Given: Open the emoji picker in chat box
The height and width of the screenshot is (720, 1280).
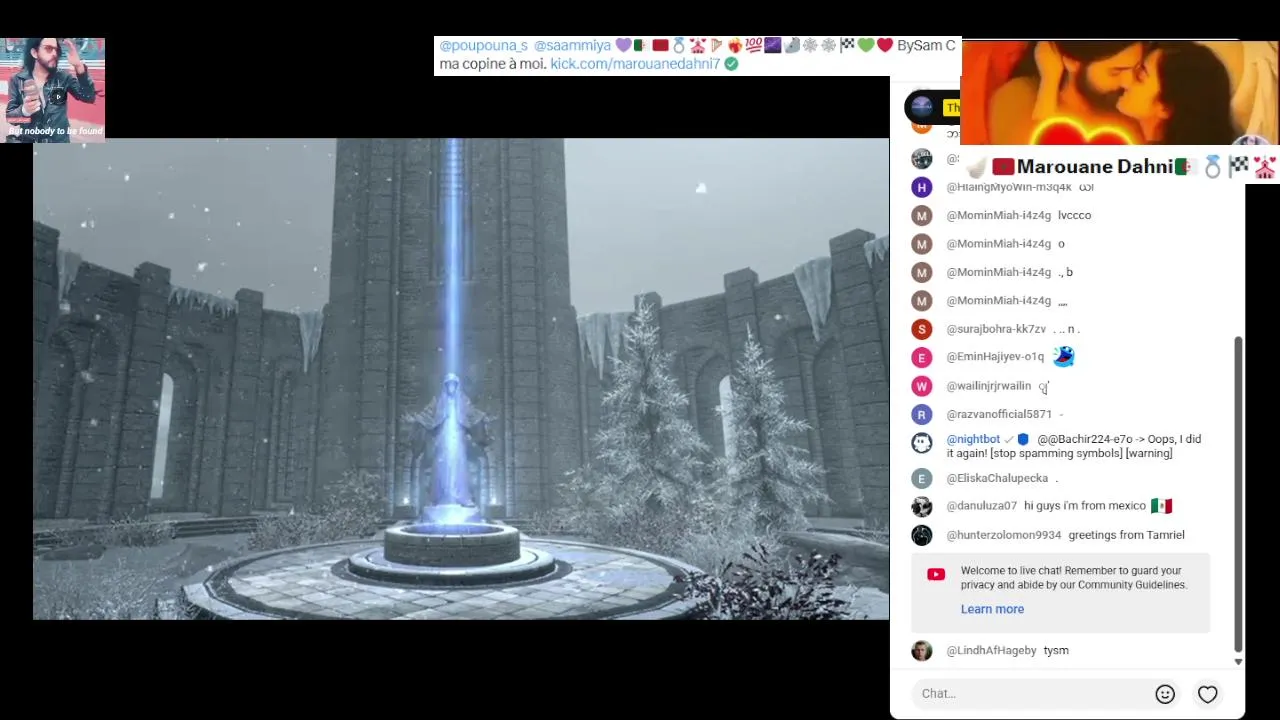Looking at the screenshot, I should (x=1165, y=694).
